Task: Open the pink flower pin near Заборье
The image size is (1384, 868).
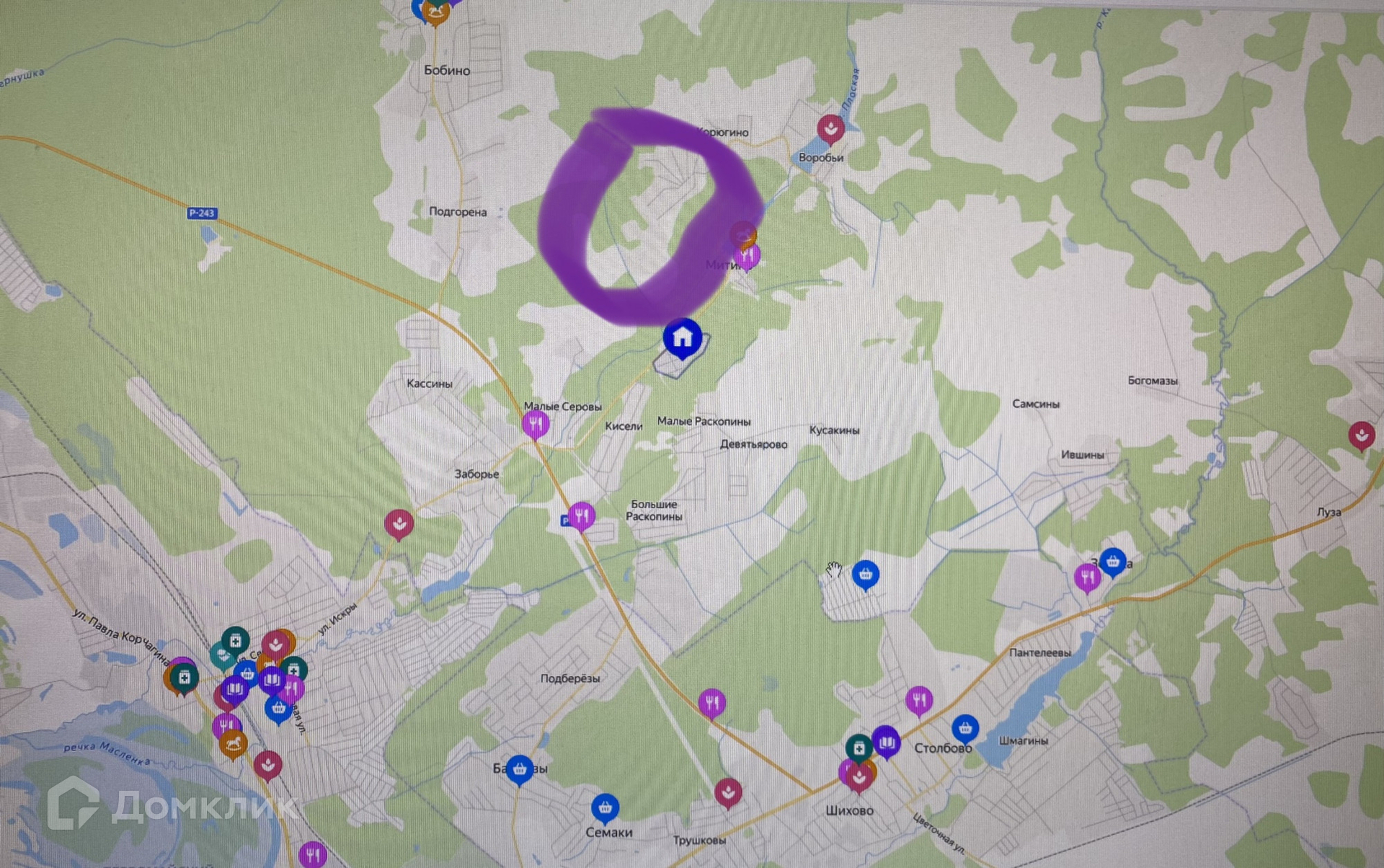Action: (399, 524)
